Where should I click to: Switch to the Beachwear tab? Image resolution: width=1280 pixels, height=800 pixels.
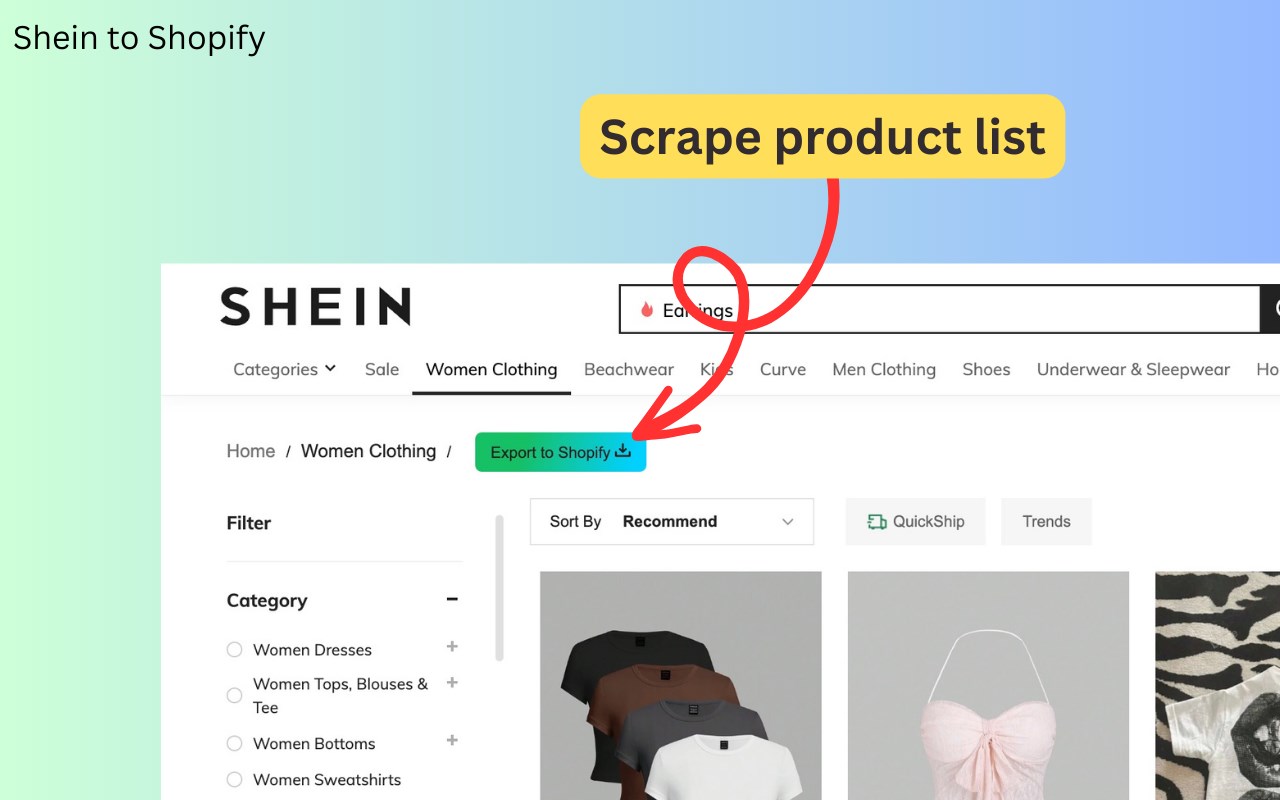tap(629, 369)
